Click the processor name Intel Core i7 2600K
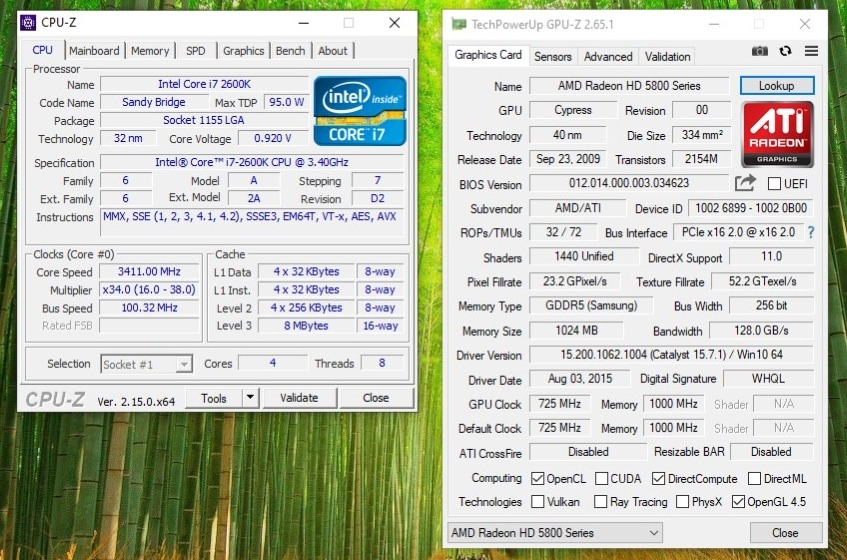 204,84
